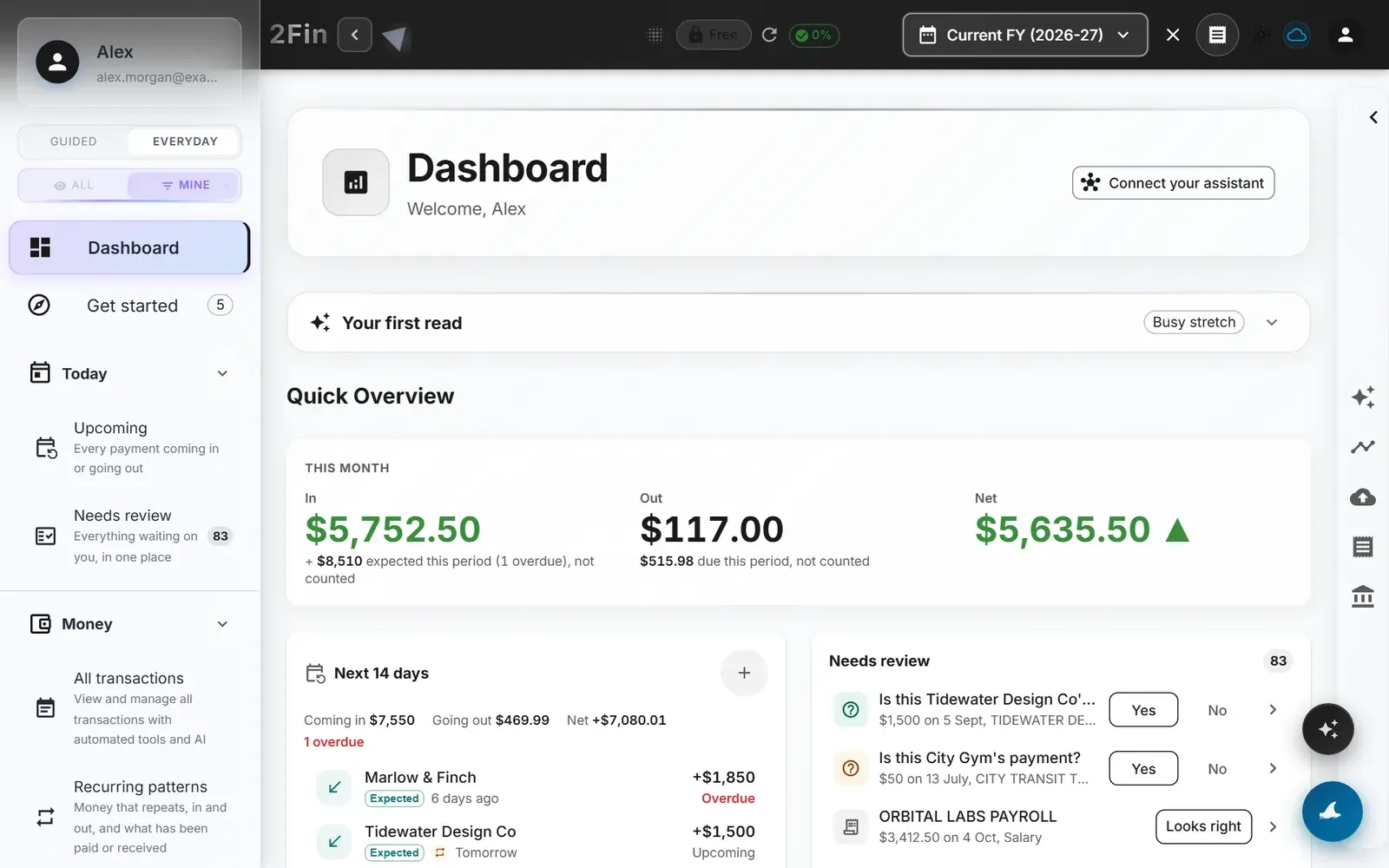
Task: Open the grid dots app menu icon
Action: [655, 35]
